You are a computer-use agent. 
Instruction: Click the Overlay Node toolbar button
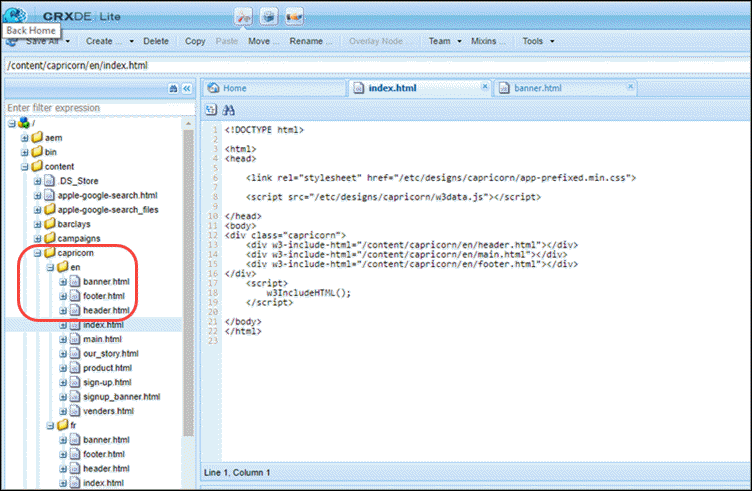click(376, 41)
